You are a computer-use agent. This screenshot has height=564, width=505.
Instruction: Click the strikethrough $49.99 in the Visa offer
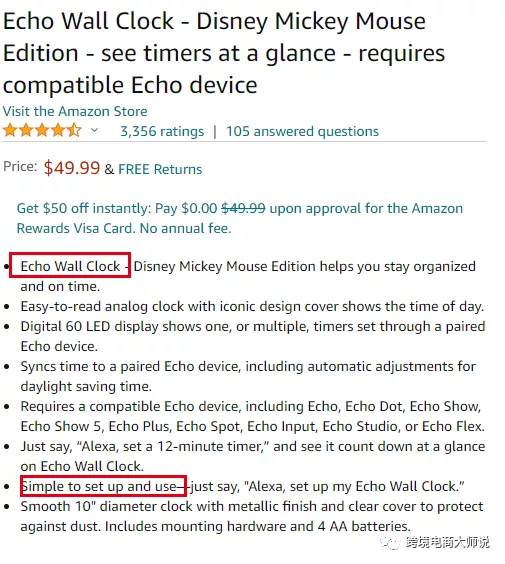(243, 208)
